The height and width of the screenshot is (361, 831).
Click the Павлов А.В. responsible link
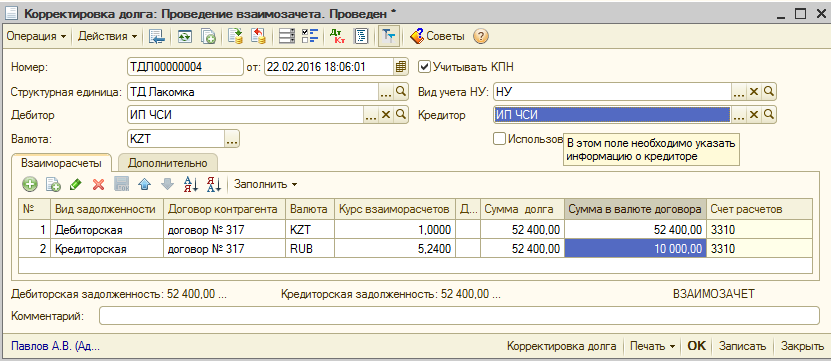point(55,346)
